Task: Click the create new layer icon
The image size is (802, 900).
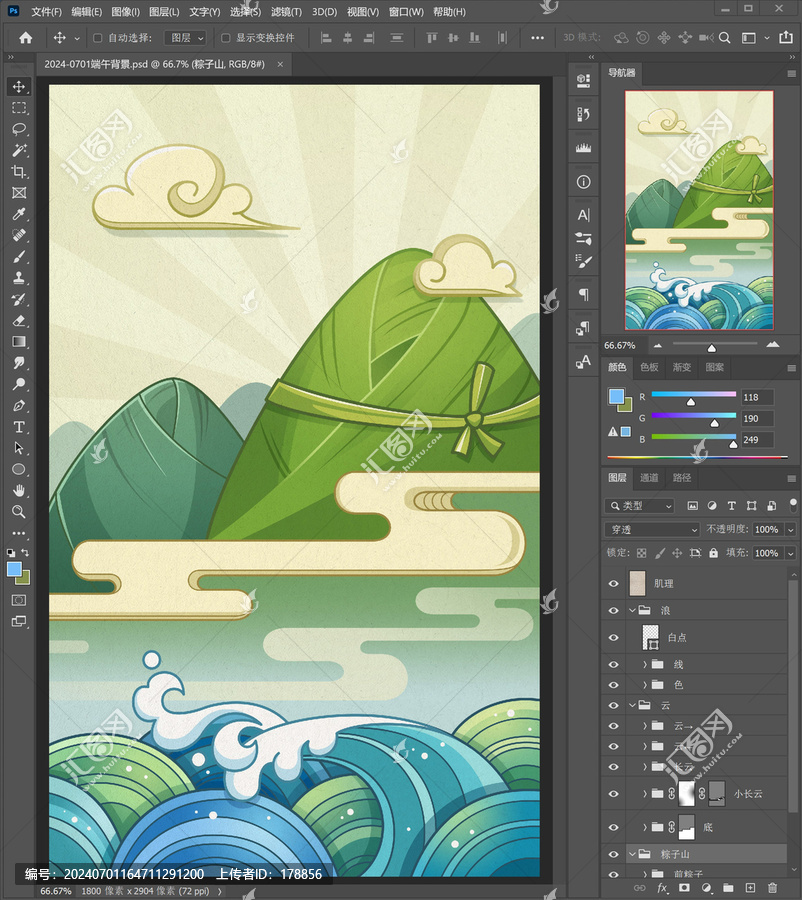Action: pos(750,888)
